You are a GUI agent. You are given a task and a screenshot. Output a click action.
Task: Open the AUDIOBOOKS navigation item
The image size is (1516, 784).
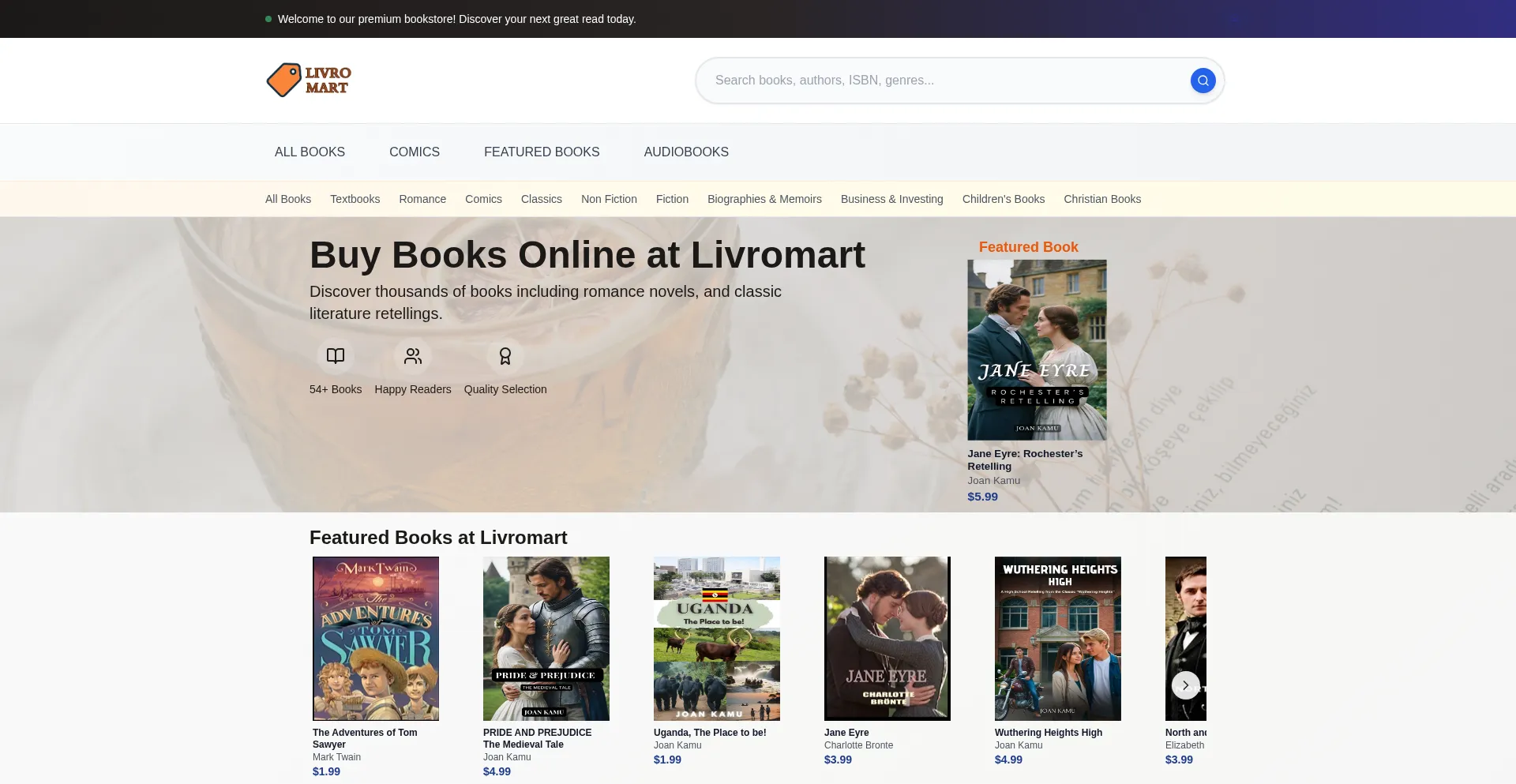pyautogui.click(x=685, y=152)
